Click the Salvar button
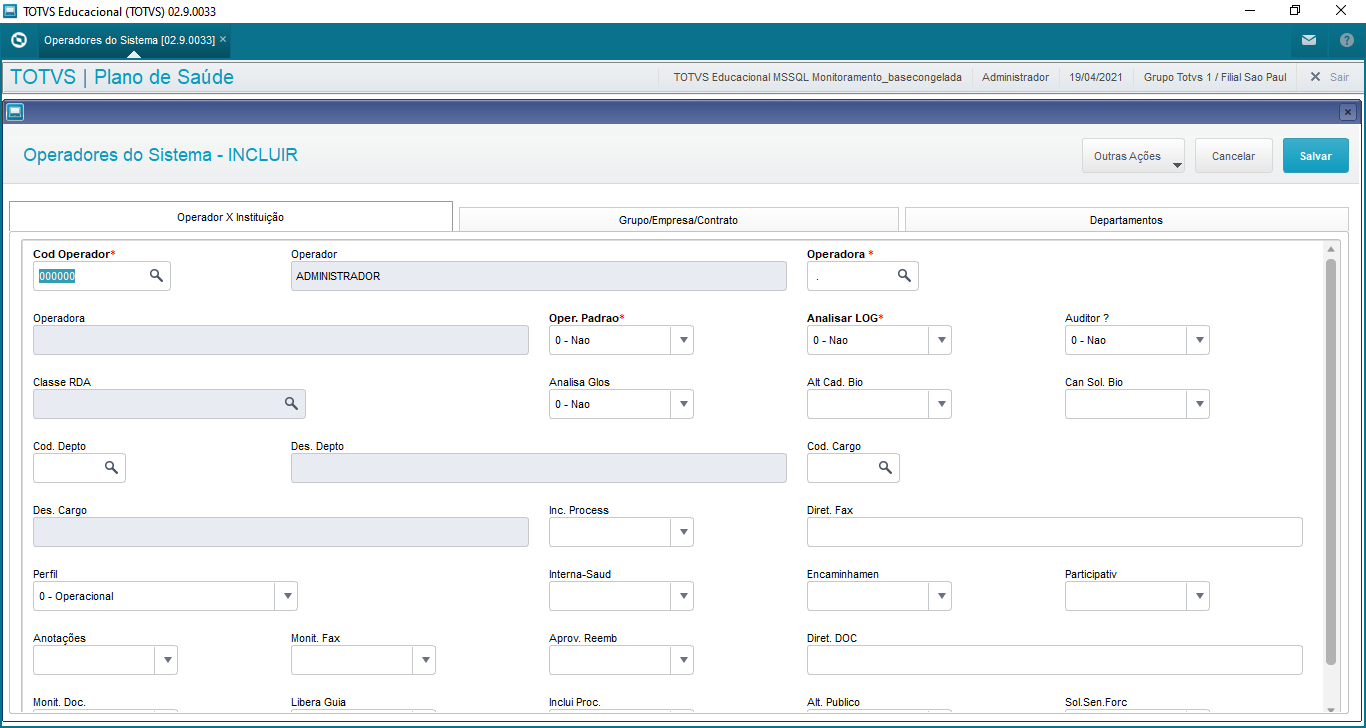Image resolution: width=1366 pixels, height=728 pixels. point(1315,156)
